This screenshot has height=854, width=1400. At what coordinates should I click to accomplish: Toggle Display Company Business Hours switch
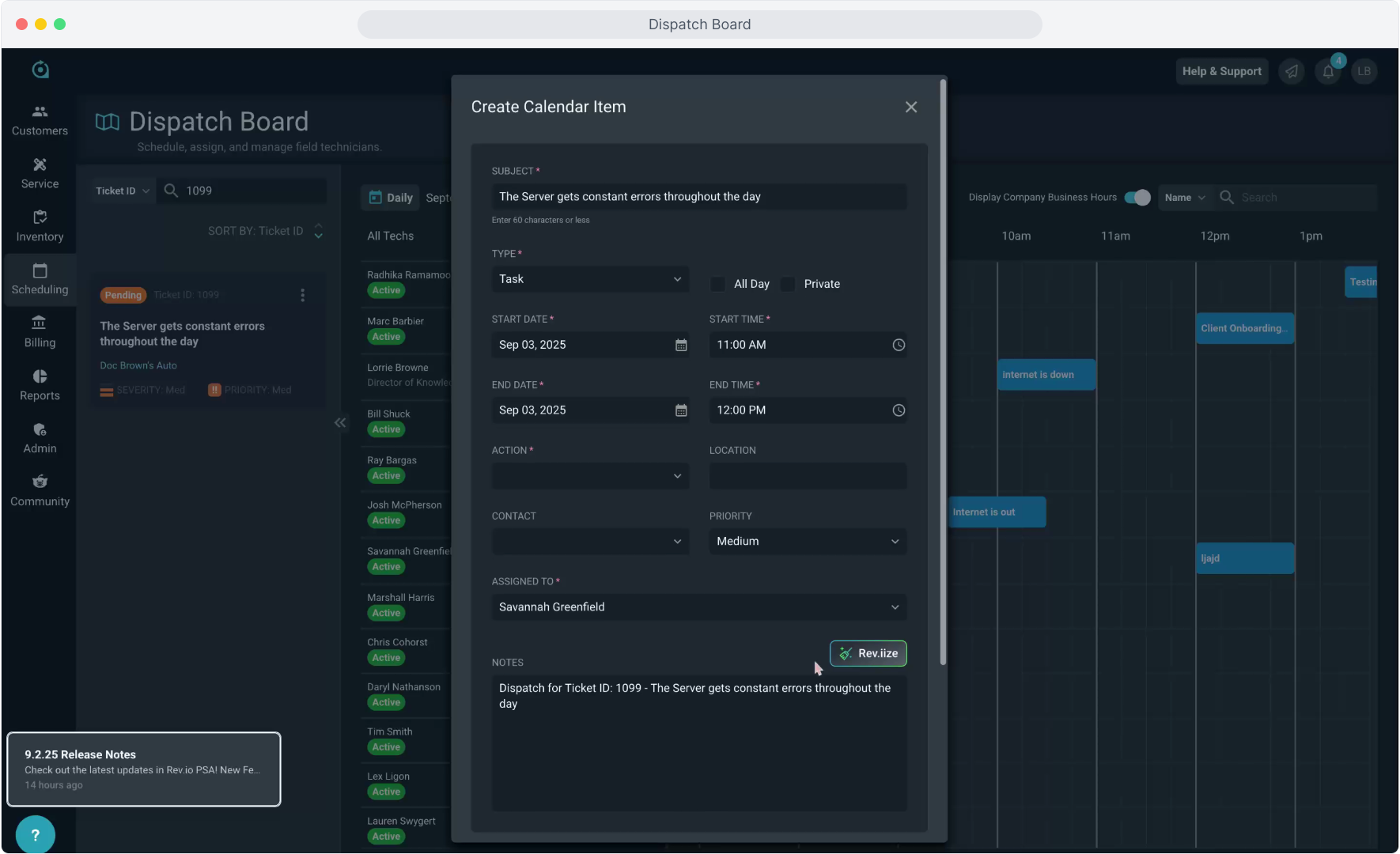point(1137,198)
